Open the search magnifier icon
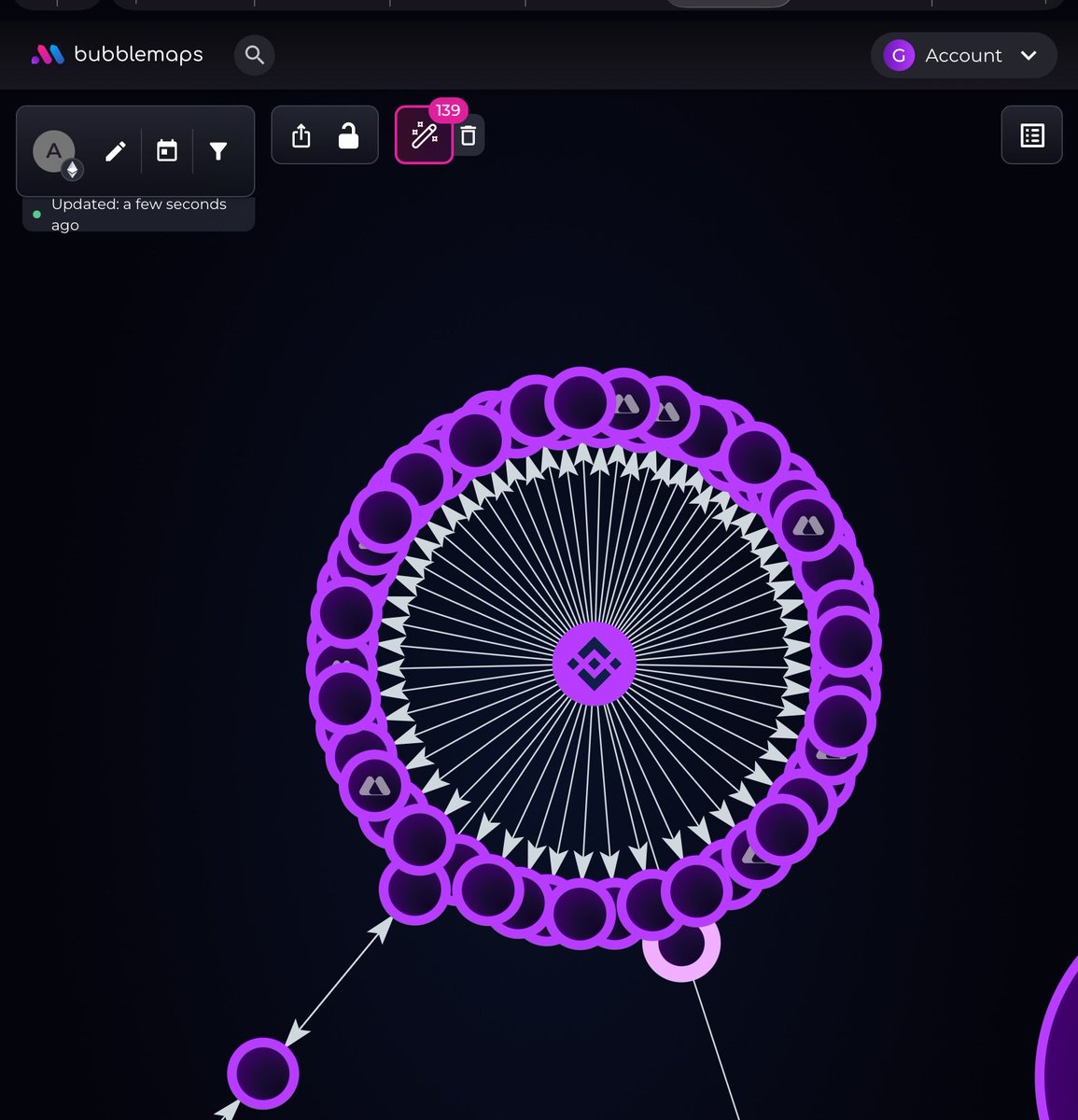 (x=254, y=55)
